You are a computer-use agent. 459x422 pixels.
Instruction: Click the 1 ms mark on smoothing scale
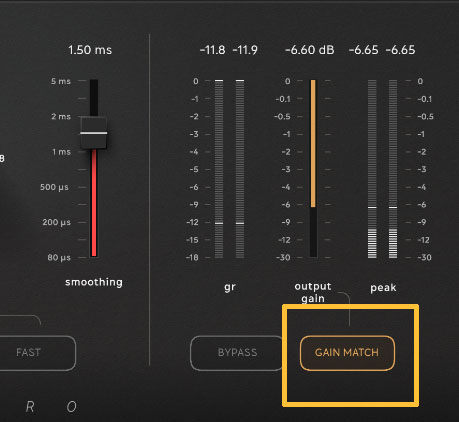[61, 152]
